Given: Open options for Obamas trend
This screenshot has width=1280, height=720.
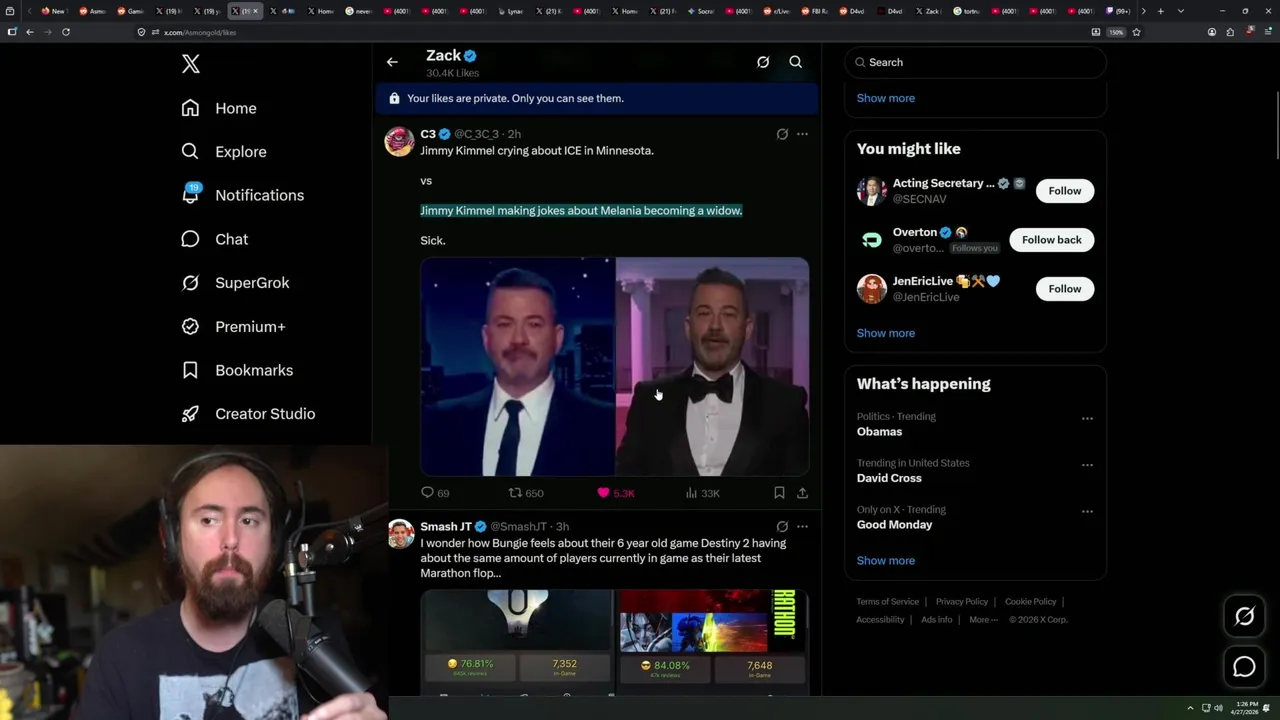Looking at the screenshot, I should 1087,419.
